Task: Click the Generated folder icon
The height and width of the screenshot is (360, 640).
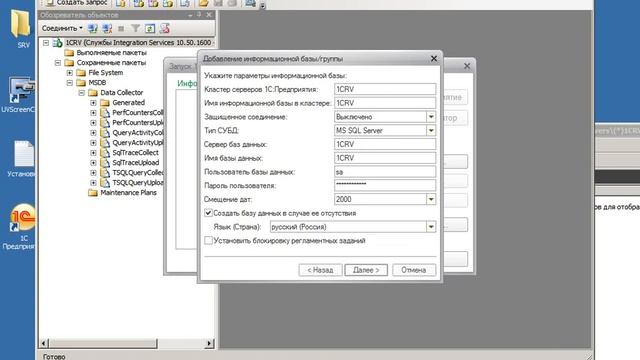Action: (x=105, y=102)
